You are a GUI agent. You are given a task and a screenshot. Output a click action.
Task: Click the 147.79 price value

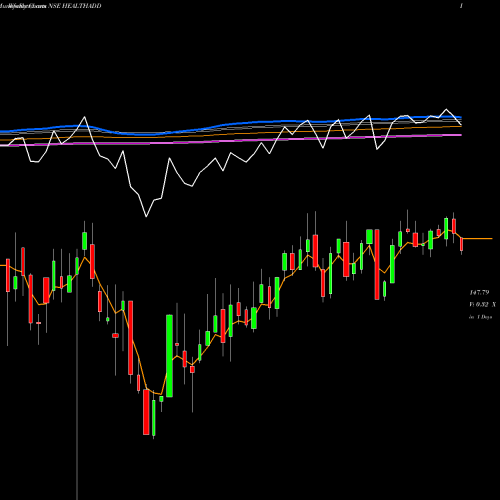coord(479,292)
